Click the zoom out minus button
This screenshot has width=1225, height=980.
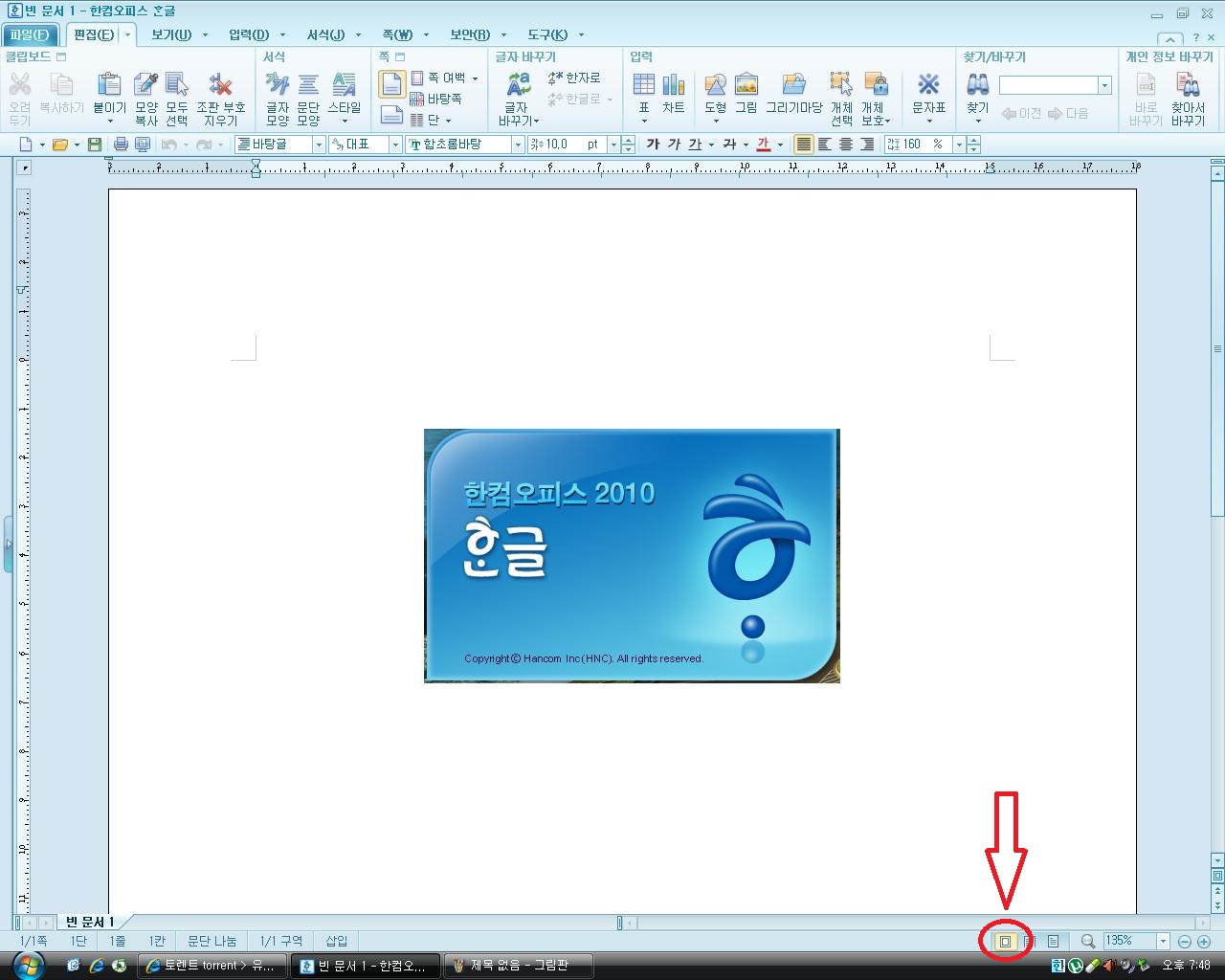pos(1185,942)
